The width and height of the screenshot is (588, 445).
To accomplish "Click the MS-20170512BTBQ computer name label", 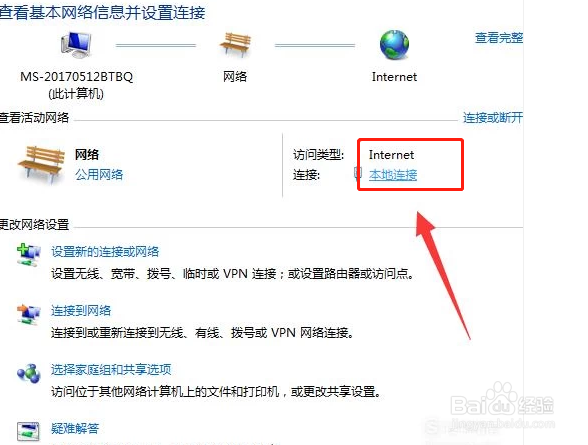I will [x=76, y=77].
